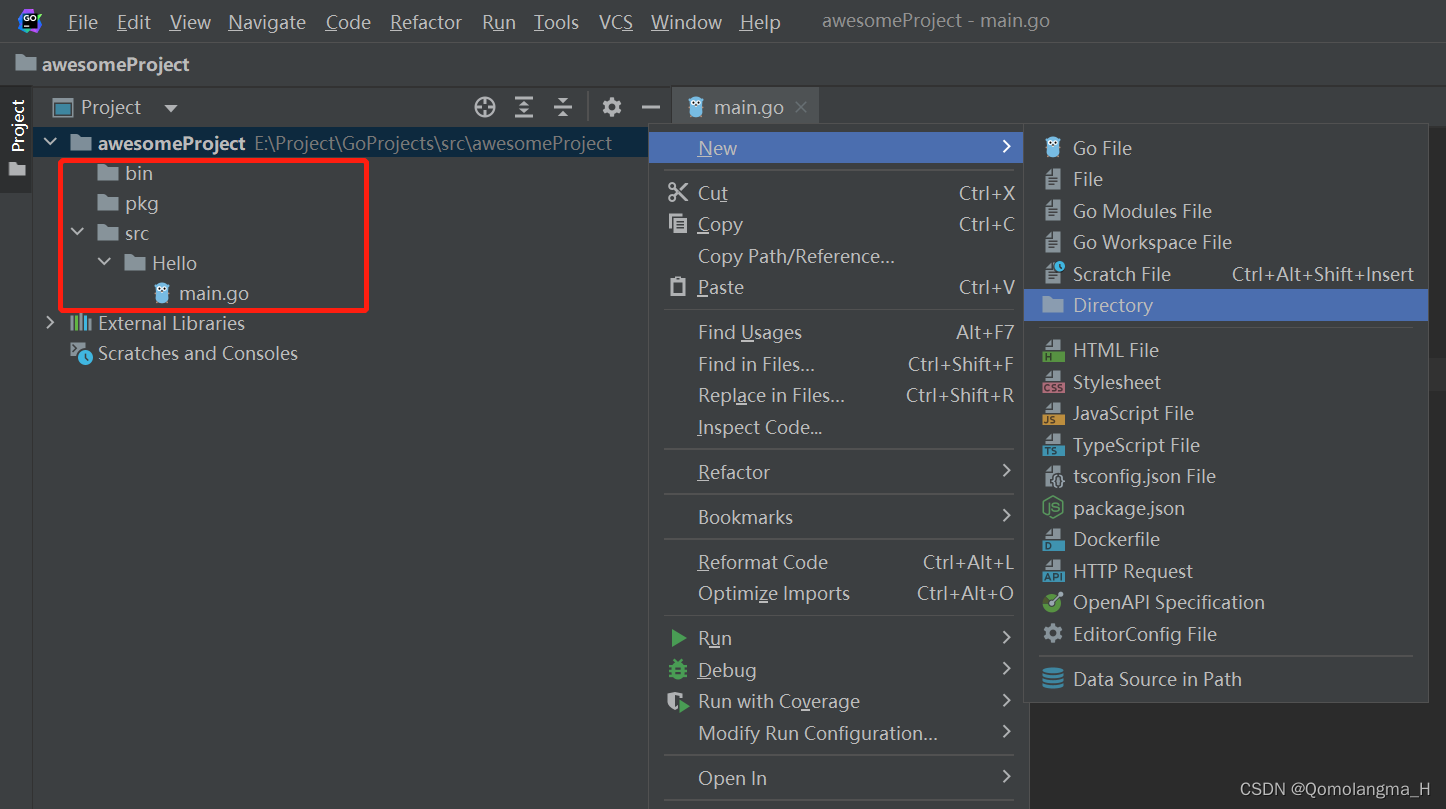Create a package.json file

coord(1226,508)
